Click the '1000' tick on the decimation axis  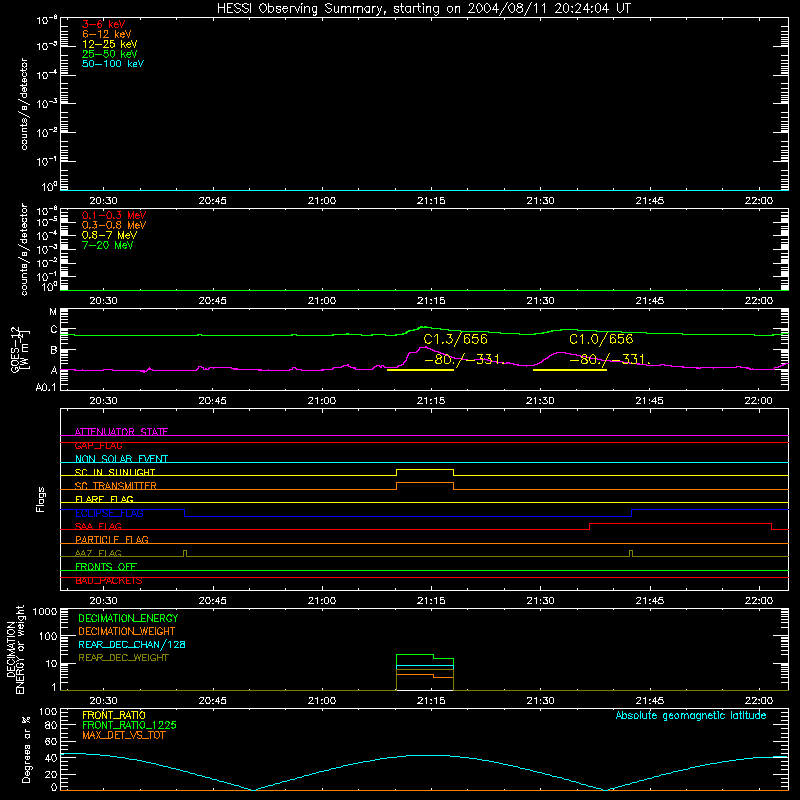pyautogui.click(x=45, y=612)
